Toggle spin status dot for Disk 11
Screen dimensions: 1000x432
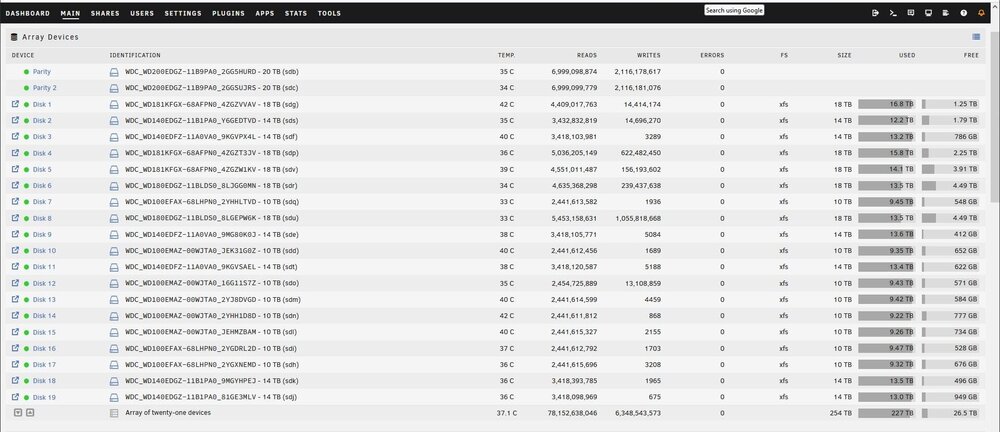click(26, 267)
